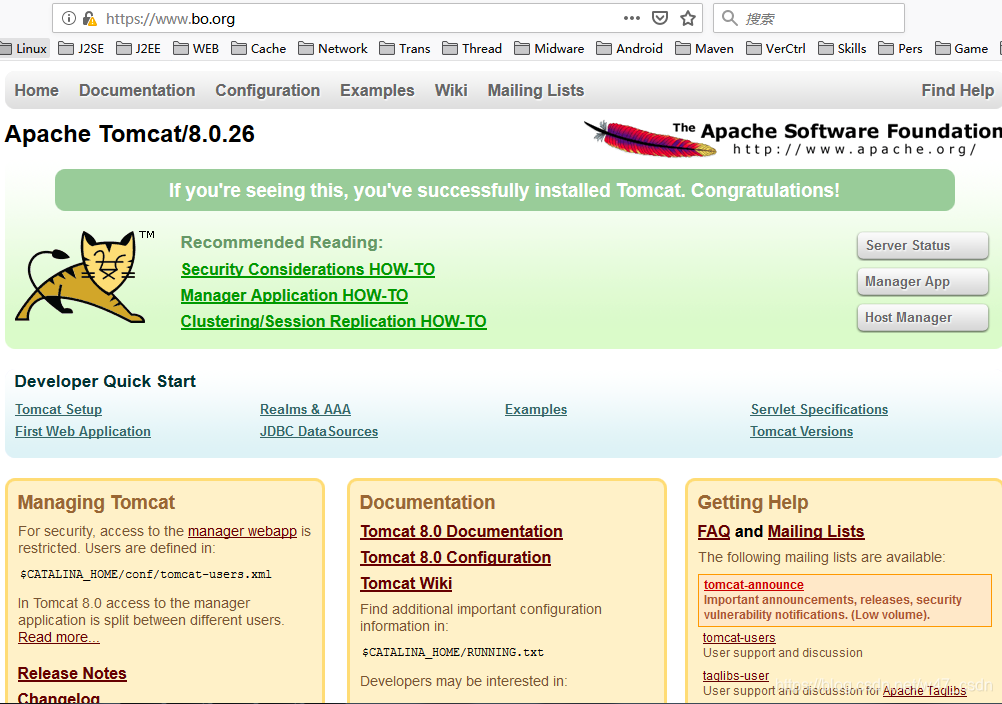The image size is (1002, 704).
Task: Open the tomcat-announce mailing list link
Action: pyautogui.click(x=754, y=585)
